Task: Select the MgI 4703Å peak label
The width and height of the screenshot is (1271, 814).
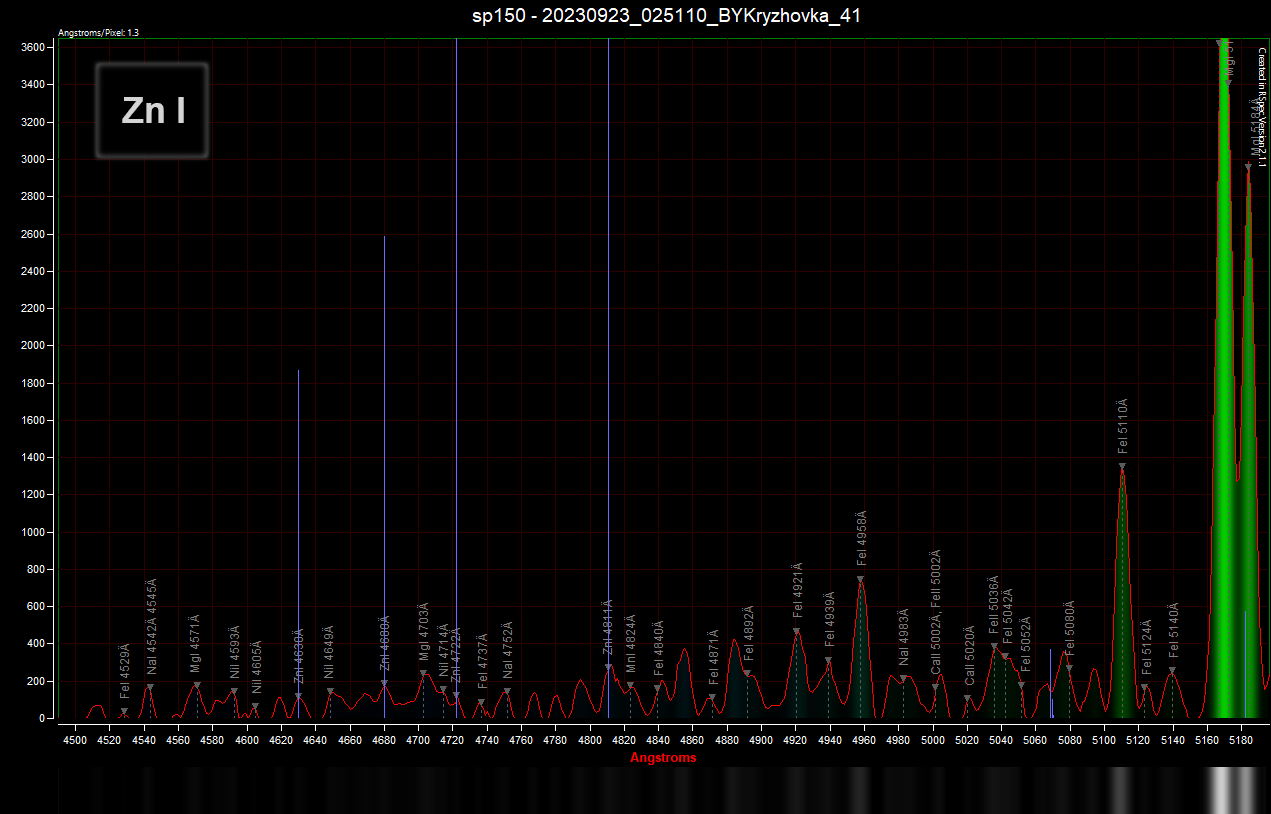Action: point(423,632)
